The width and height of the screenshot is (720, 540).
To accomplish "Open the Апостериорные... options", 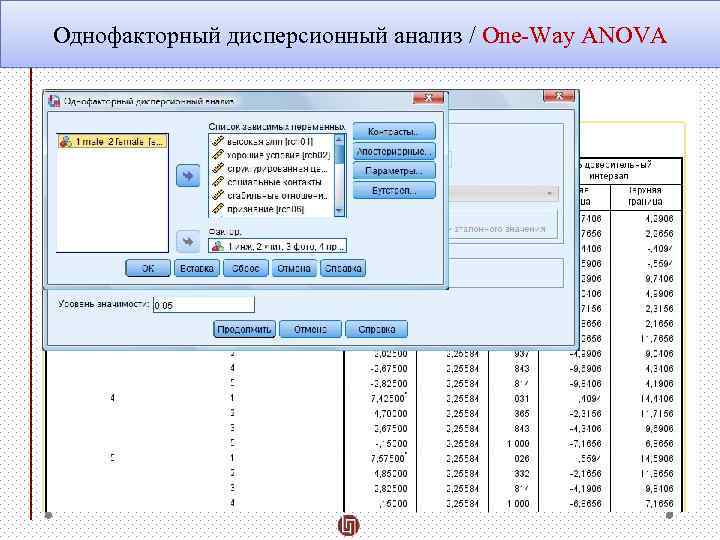I will (x=394, y=151).
